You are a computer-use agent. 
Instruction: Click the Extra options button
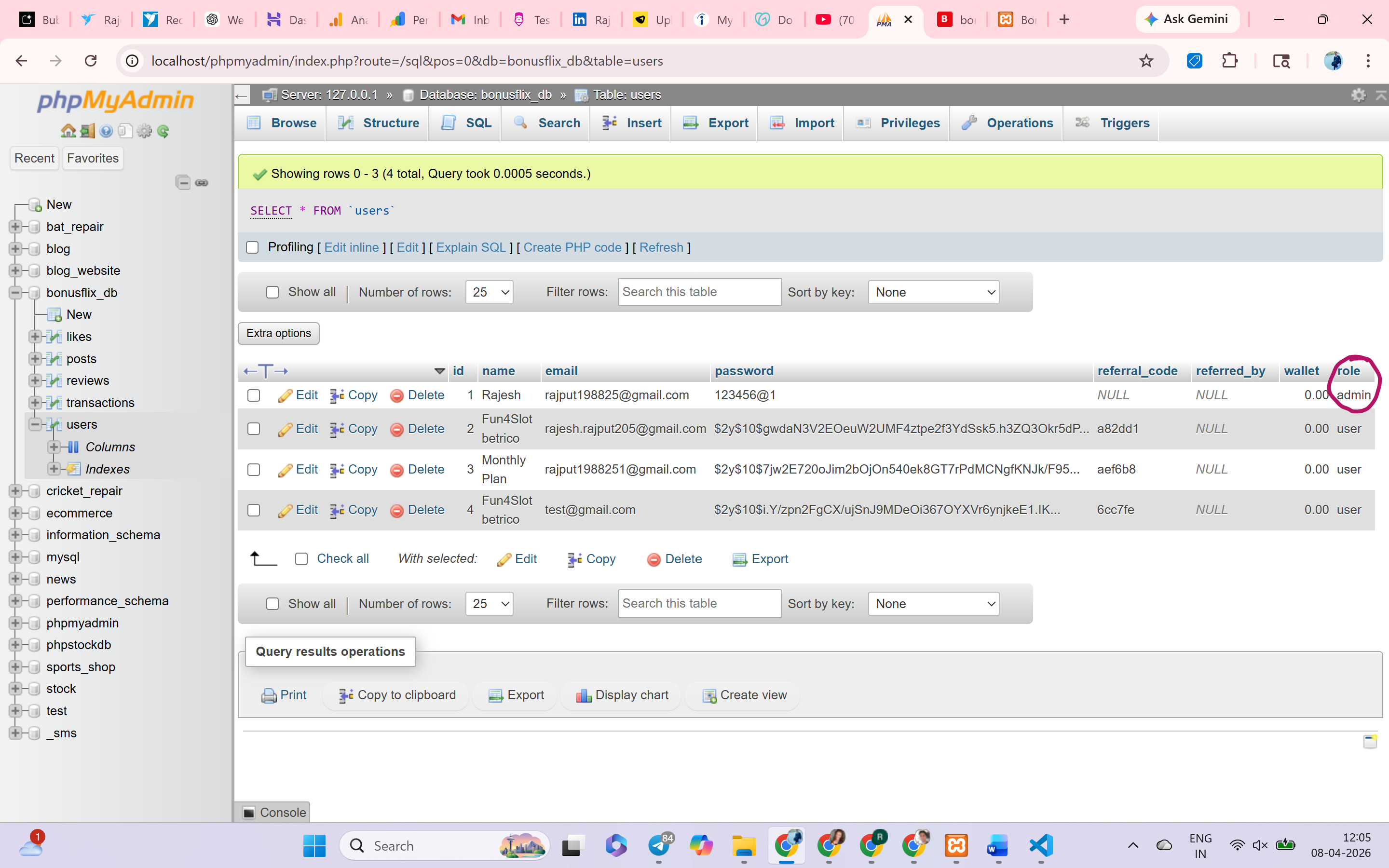click(278, 333)
